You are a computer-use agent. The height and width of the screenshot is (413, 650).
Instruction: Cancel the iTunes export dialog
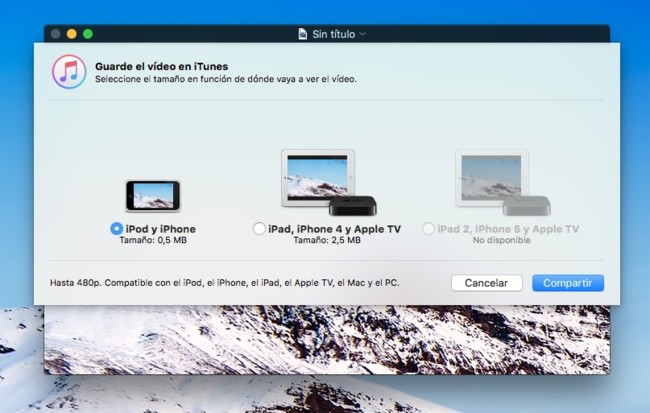click(486, 283)
